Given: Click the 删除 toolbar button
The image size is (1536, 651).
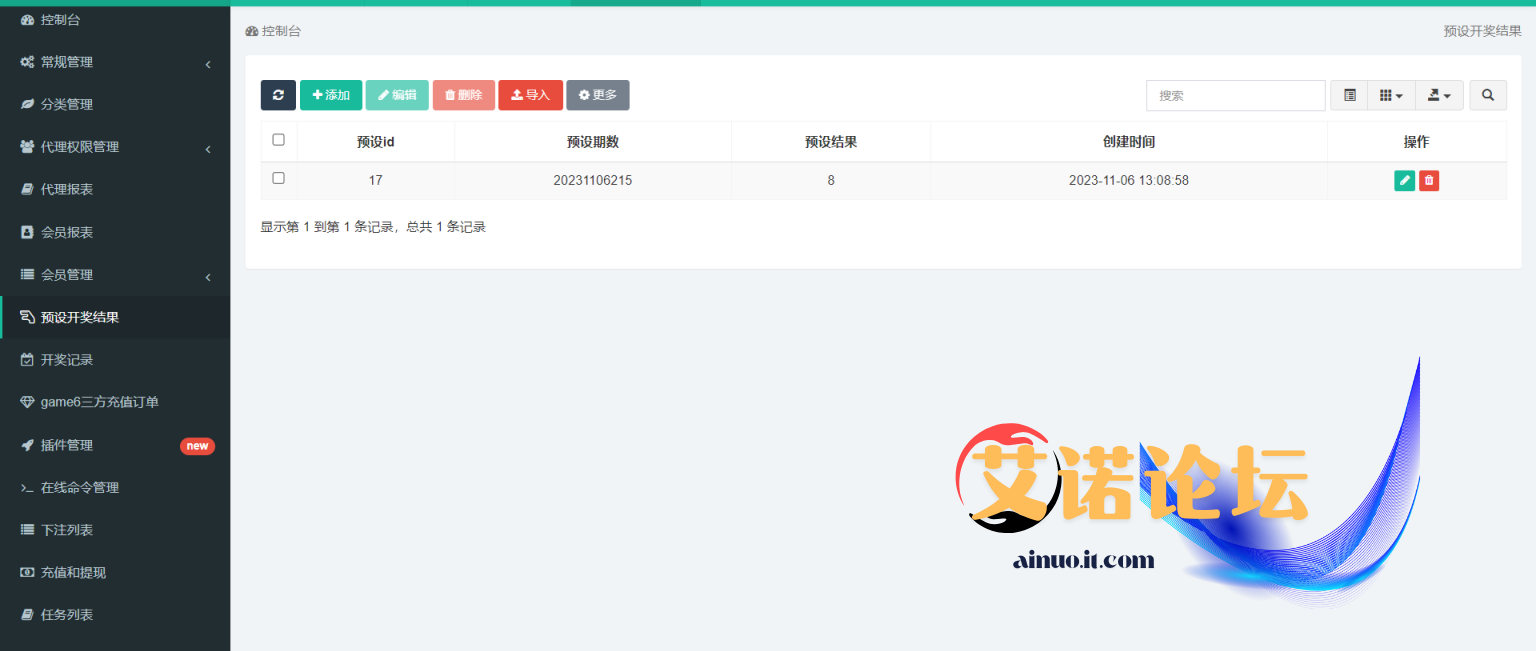Looking at the screenshot, I should [464, 95].
